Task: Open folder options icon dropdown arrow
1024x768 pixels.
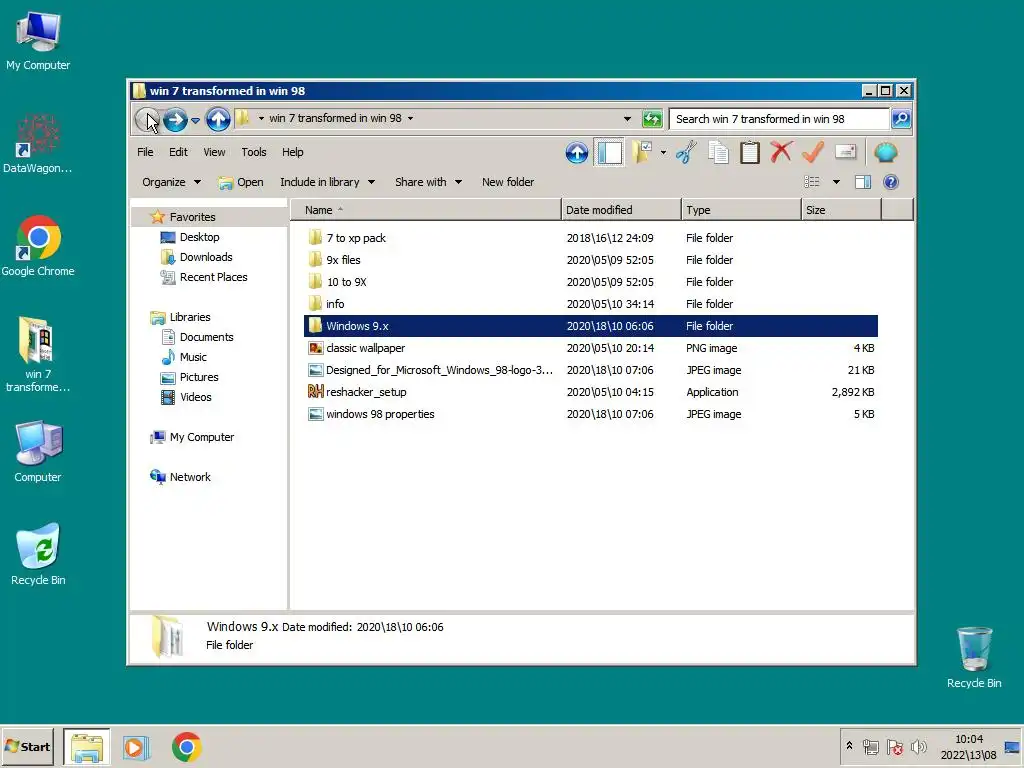Action: click(664, 153)
